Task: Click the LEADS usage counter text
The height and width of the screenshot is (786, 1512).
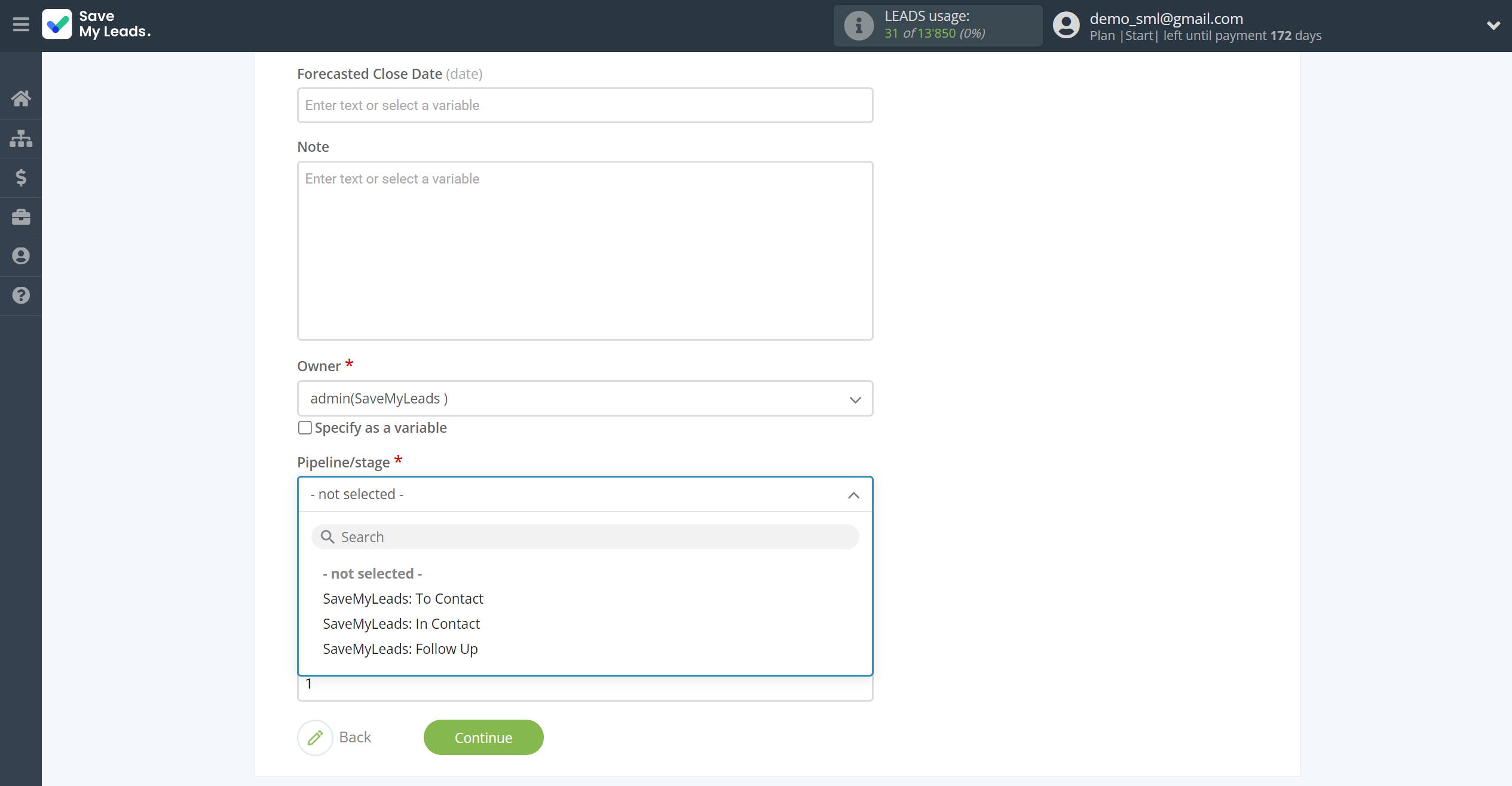Action: pyautogui.click(x=935, y=33)
